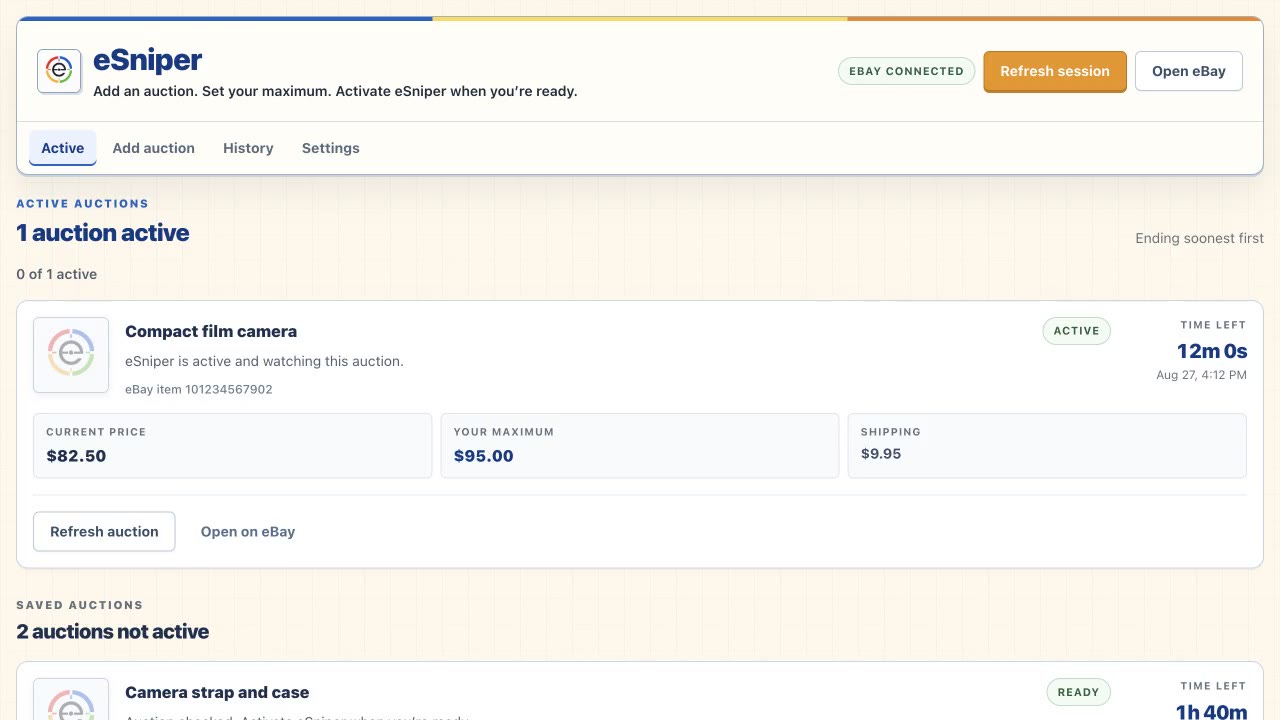Switch to the Active tab
The image size is (1280, 720).
[x=62, y=148]
